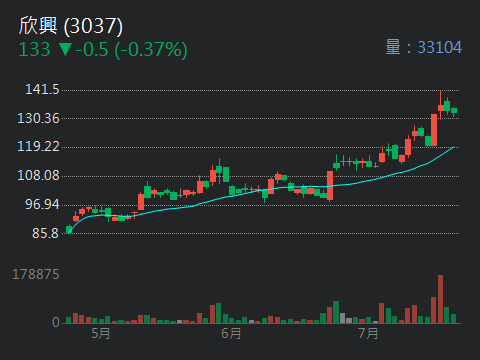
Task: Click the 178875 volume axis label
Action: pos(36,275)
